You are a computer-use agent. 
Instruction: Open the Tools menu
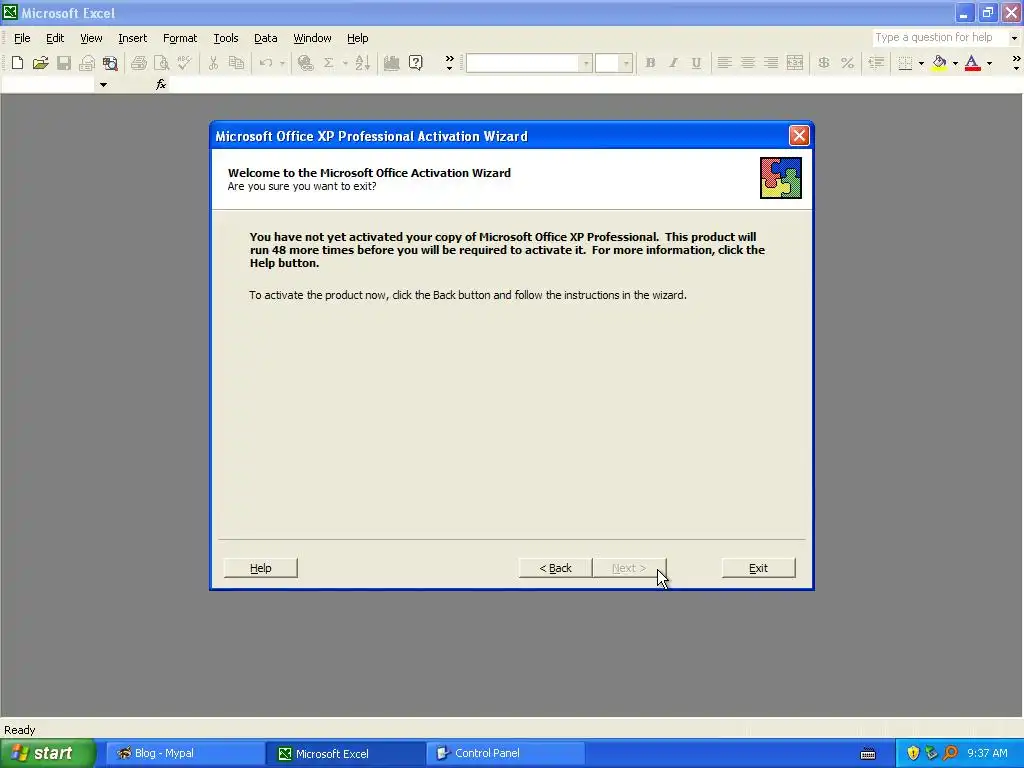[x=226, y=38]
